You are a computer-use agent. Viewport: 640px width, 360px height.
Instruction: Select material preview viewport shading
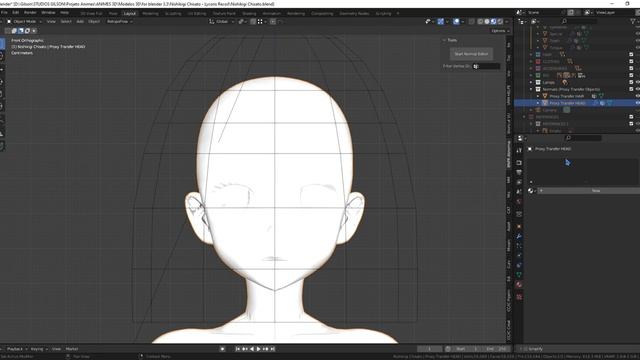coord(493,21)
